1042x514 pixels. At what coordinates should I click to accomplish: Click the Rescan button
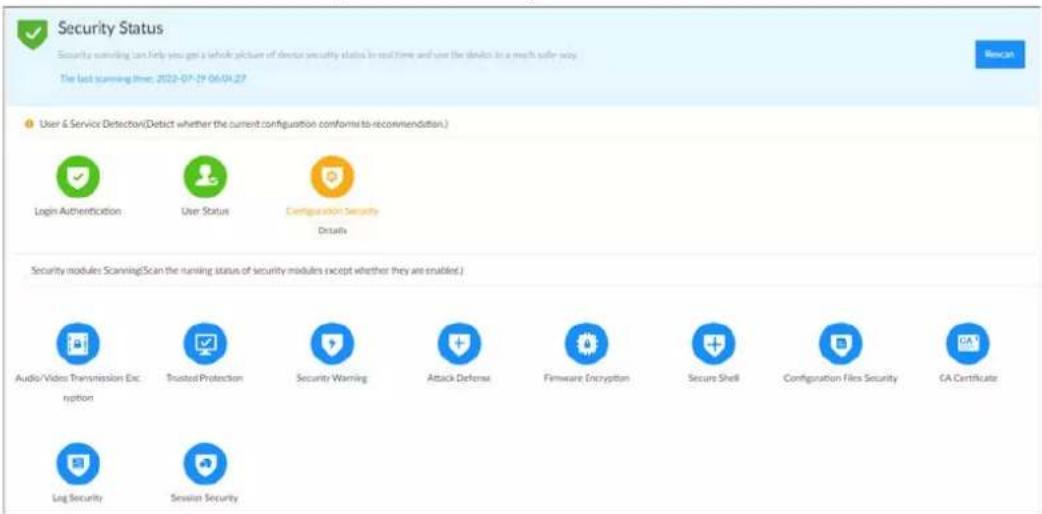tap(999, 55)
